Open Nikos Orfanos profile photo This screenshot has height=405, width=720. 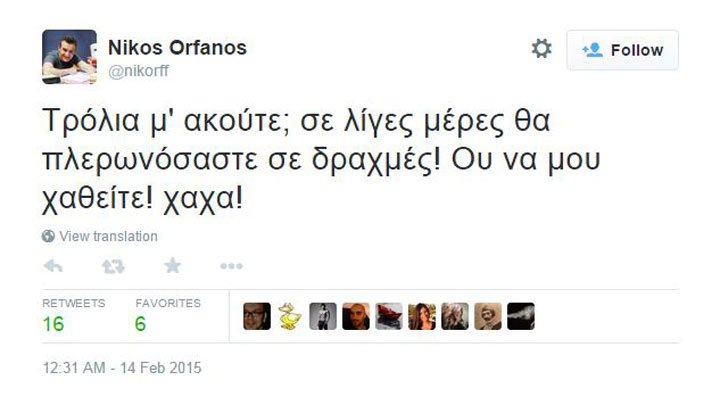[x=69, y=57]
